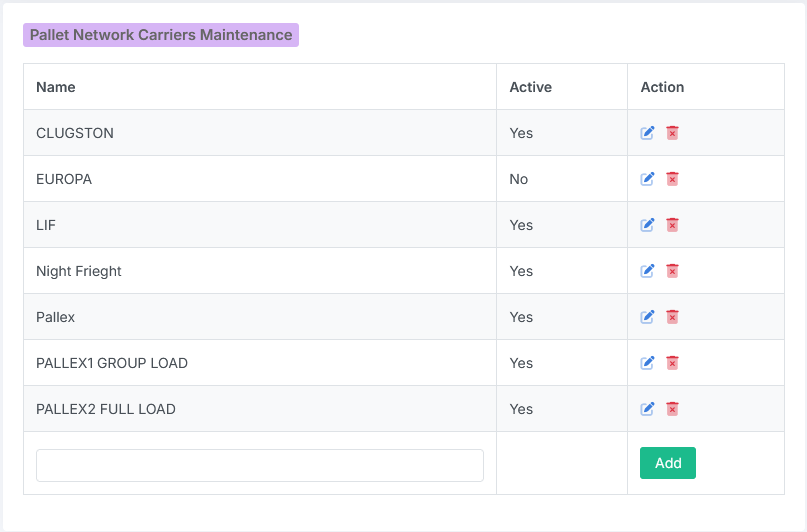Edit PALLEX2 FULL LOAD carrier

click(647, 409)
